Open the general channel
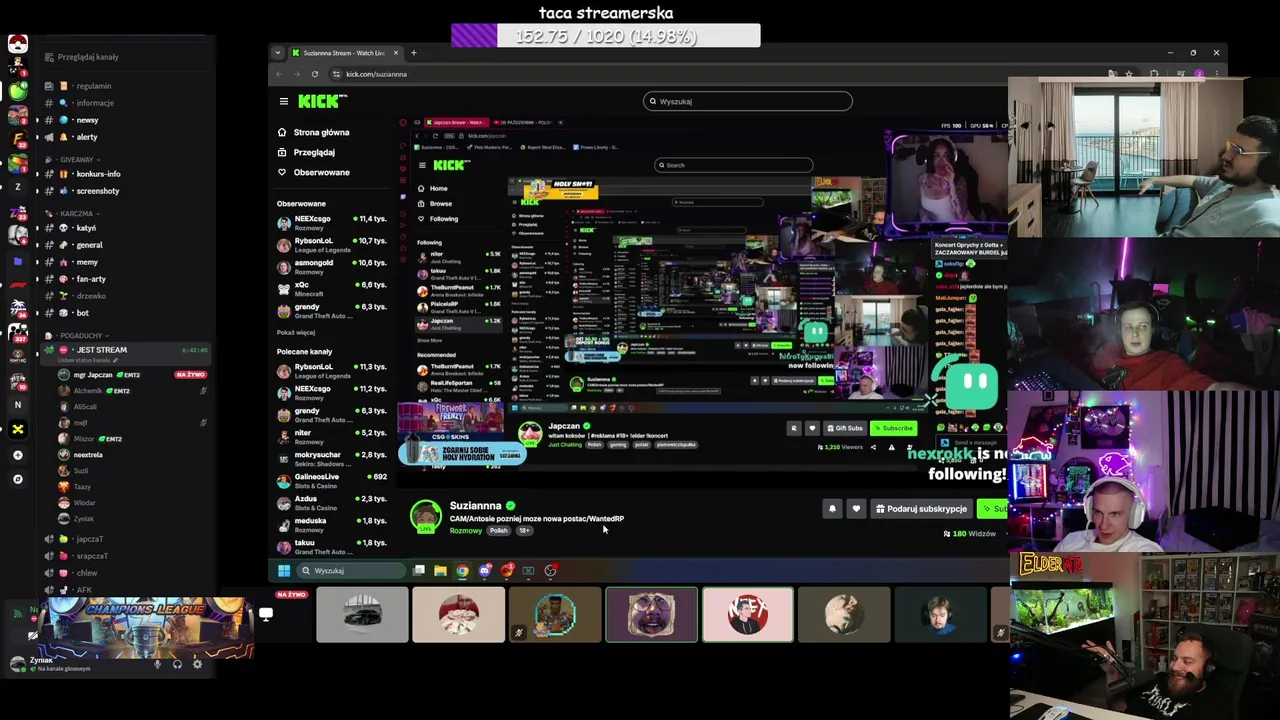Screen dimensions: 1280x720 (x=89, y=245)
